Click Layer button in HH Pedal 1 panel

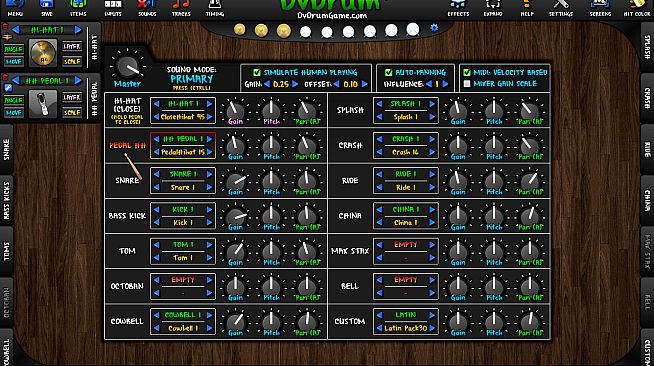72,98
